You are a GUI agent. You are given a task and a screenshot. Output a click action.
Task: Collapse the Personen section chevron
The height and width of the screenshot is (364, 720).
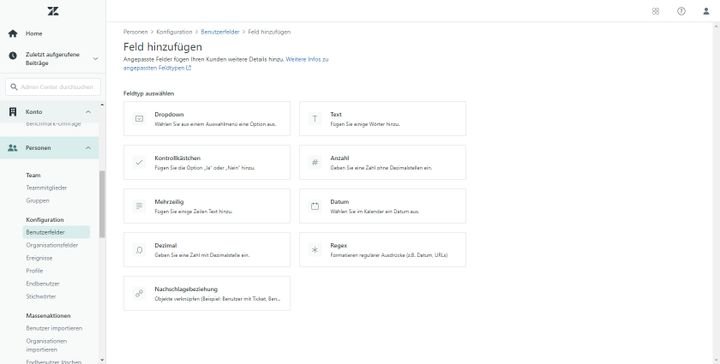[x=88, y=148]
